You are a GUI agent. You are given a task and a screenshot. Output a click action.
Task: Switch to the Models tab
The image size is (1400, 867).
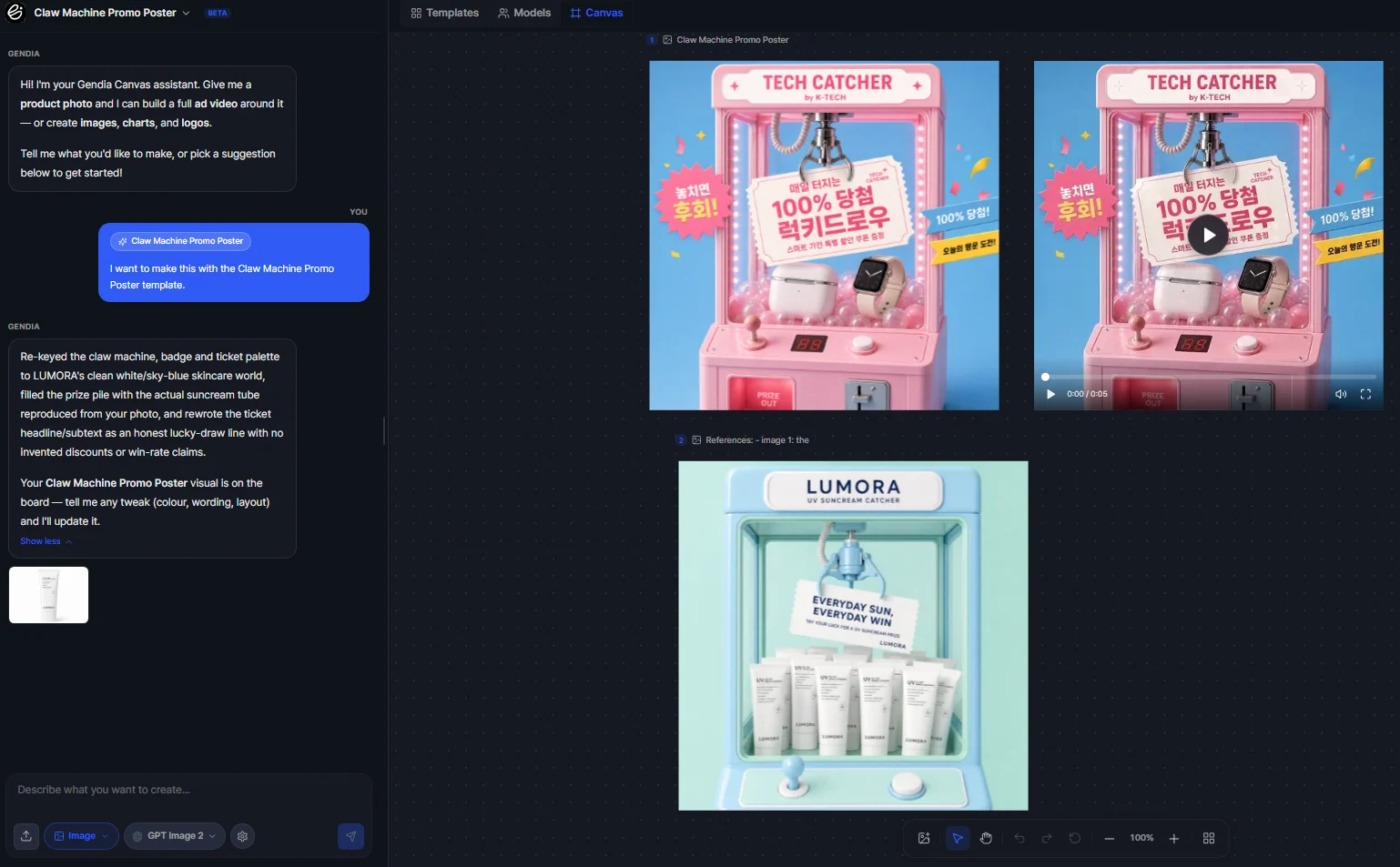tap(524, 13)
